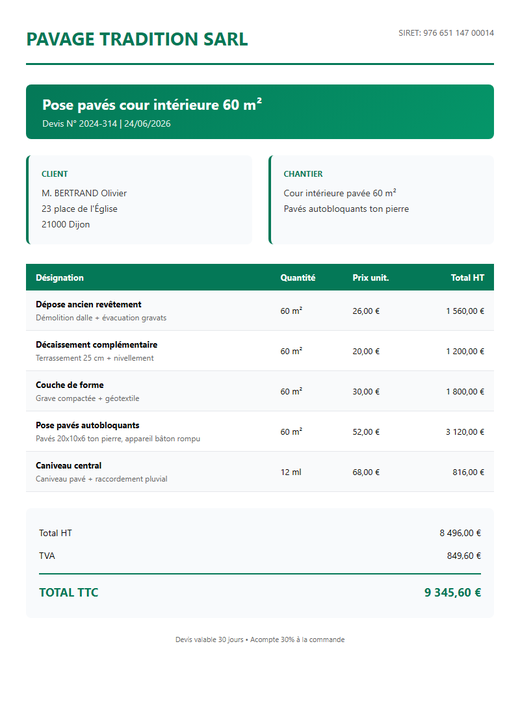Click the green quote title banner
520x722 pixels.
(260, 111)
